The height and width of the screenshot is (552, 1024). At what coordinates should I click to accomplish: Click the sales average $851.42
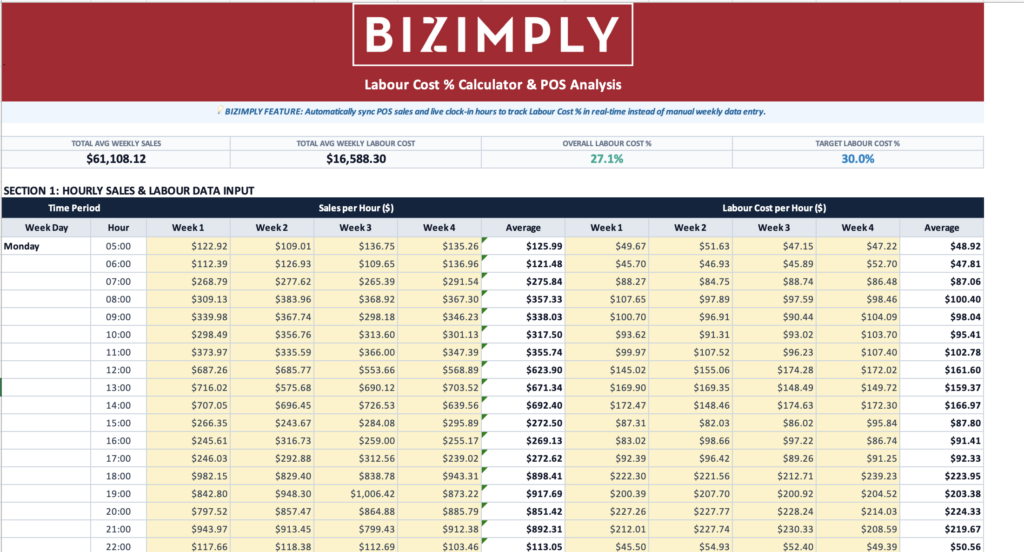point(523,511)
